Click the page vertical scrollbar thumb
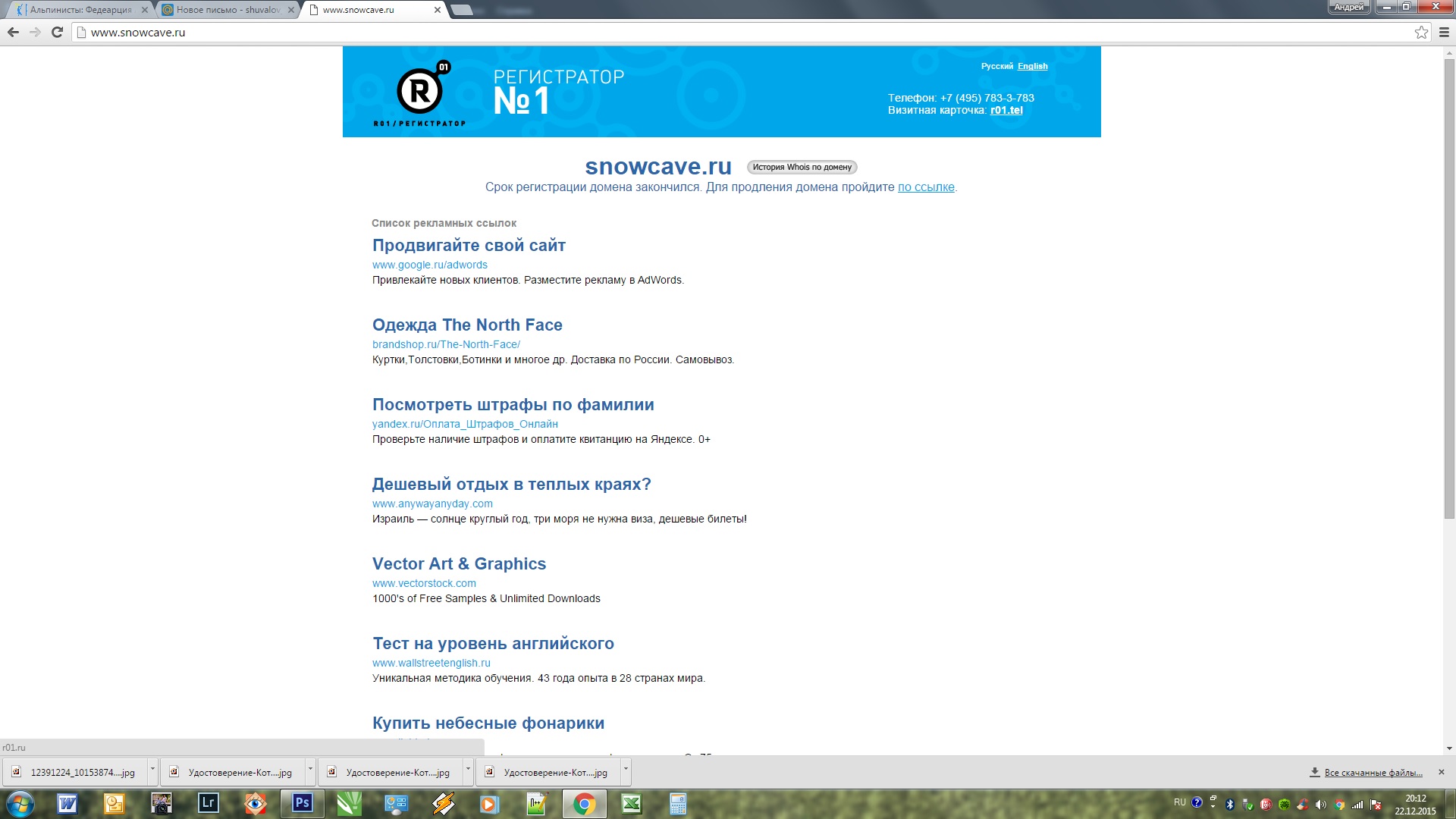This screenshot has height=819, width=1456. coord(1449,288)
